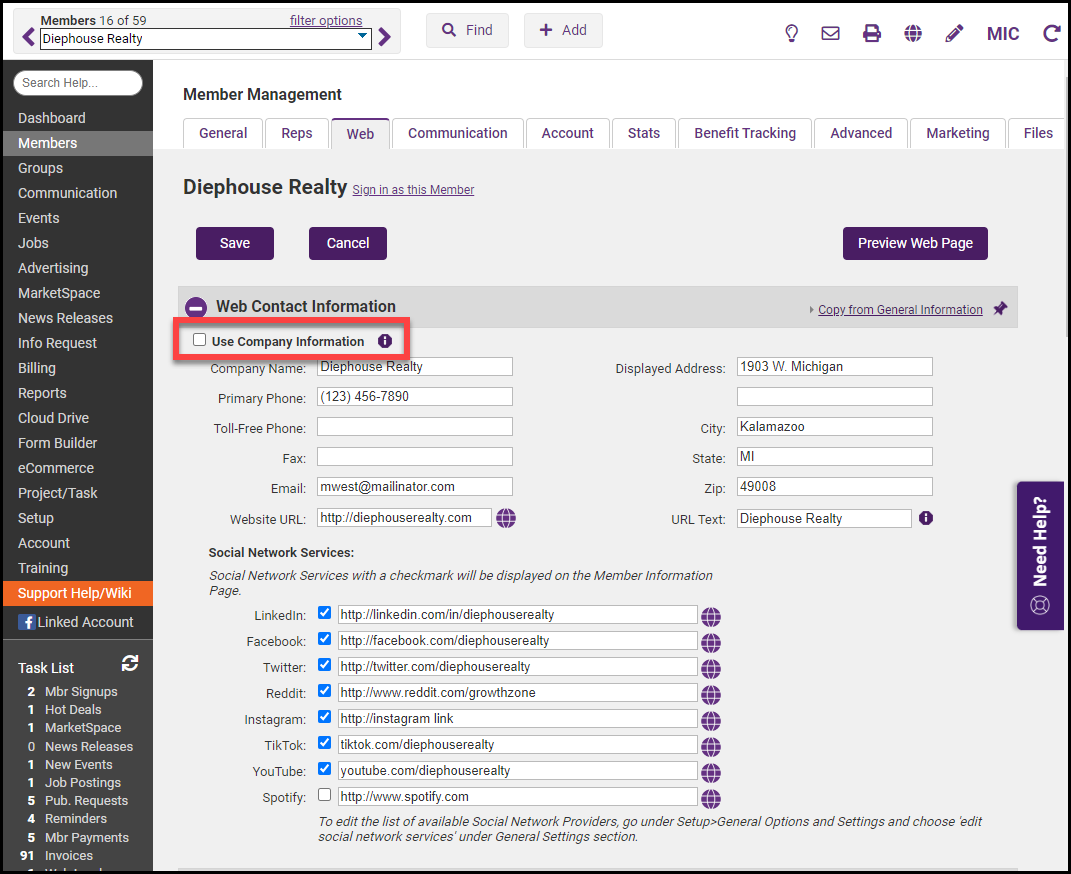Click info icon beside URL Text field
This screenshot has width=1071, height=874.
pos(926,518)
